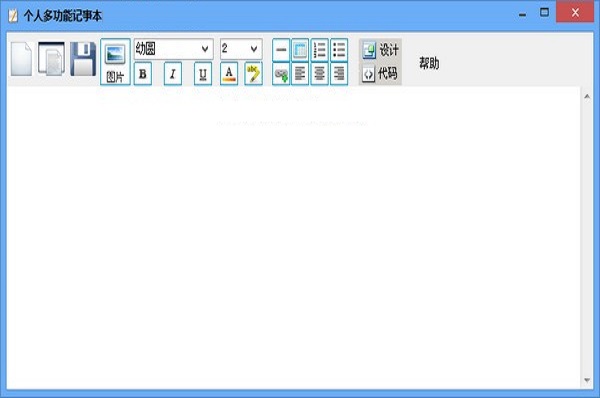This screenshot has width=600, height=398.
Task: Choose font color with the A icon
Action: [x=229, y=73]
